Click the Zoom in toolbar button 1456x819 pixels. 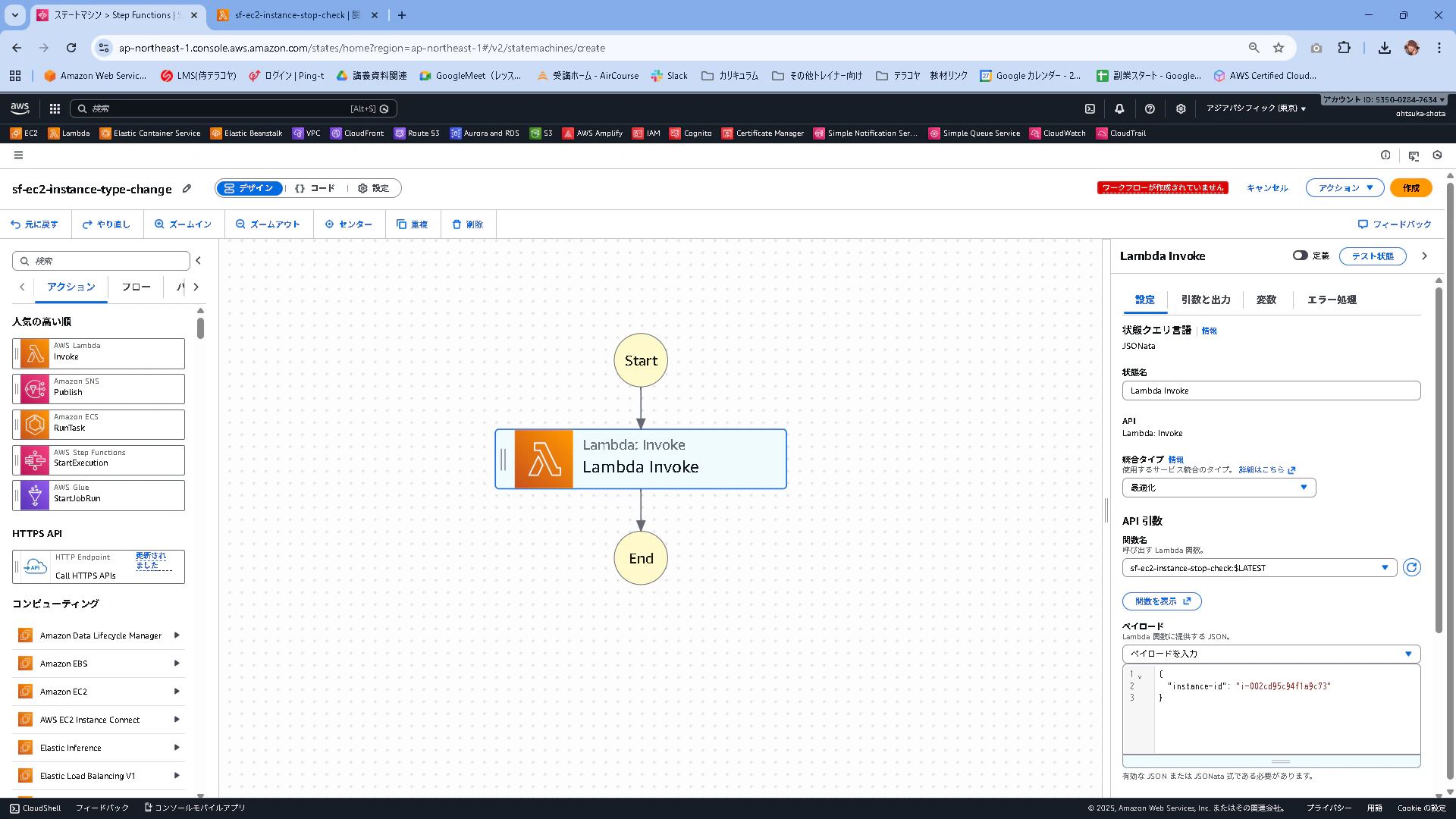[183, 224]
